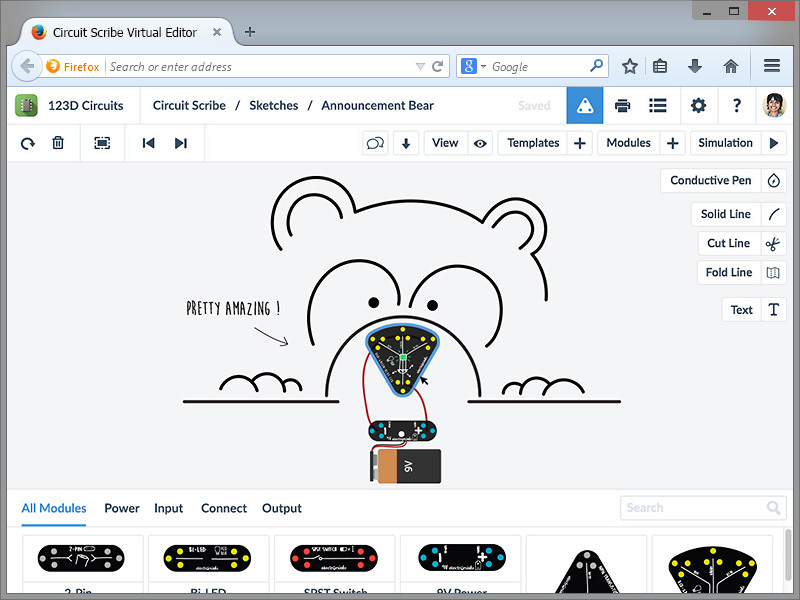Click zoom to fit icon
The height and width of the screenshot is (600, 800).
coord(102,143)
